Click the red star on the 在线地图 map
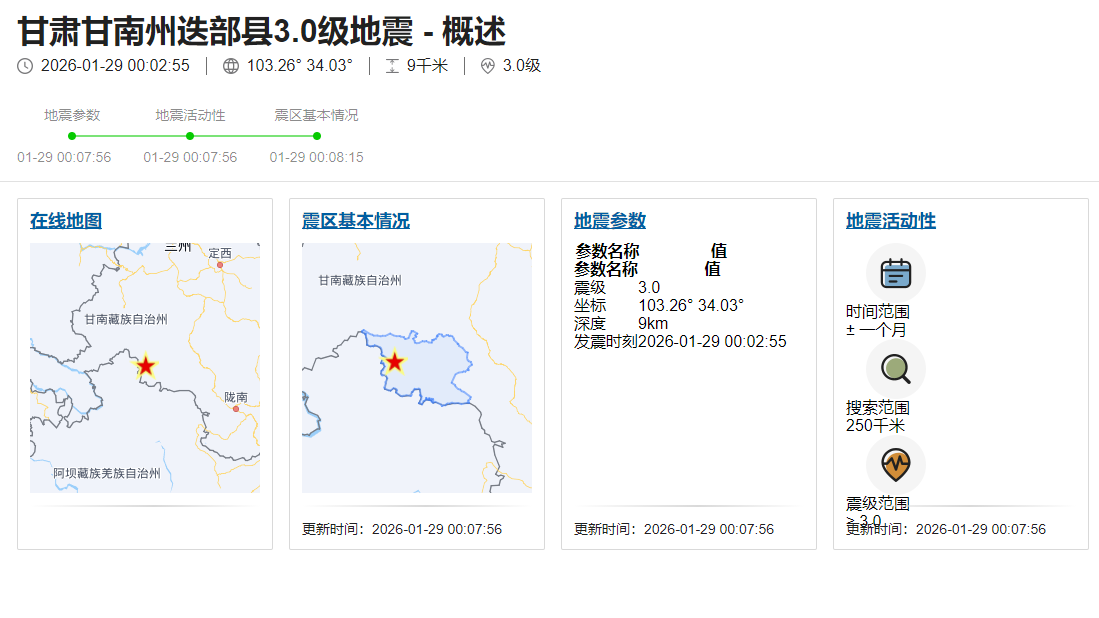The width and height of the screenshot is (1099, 618). pyautogui.click(x=146, y=366)
